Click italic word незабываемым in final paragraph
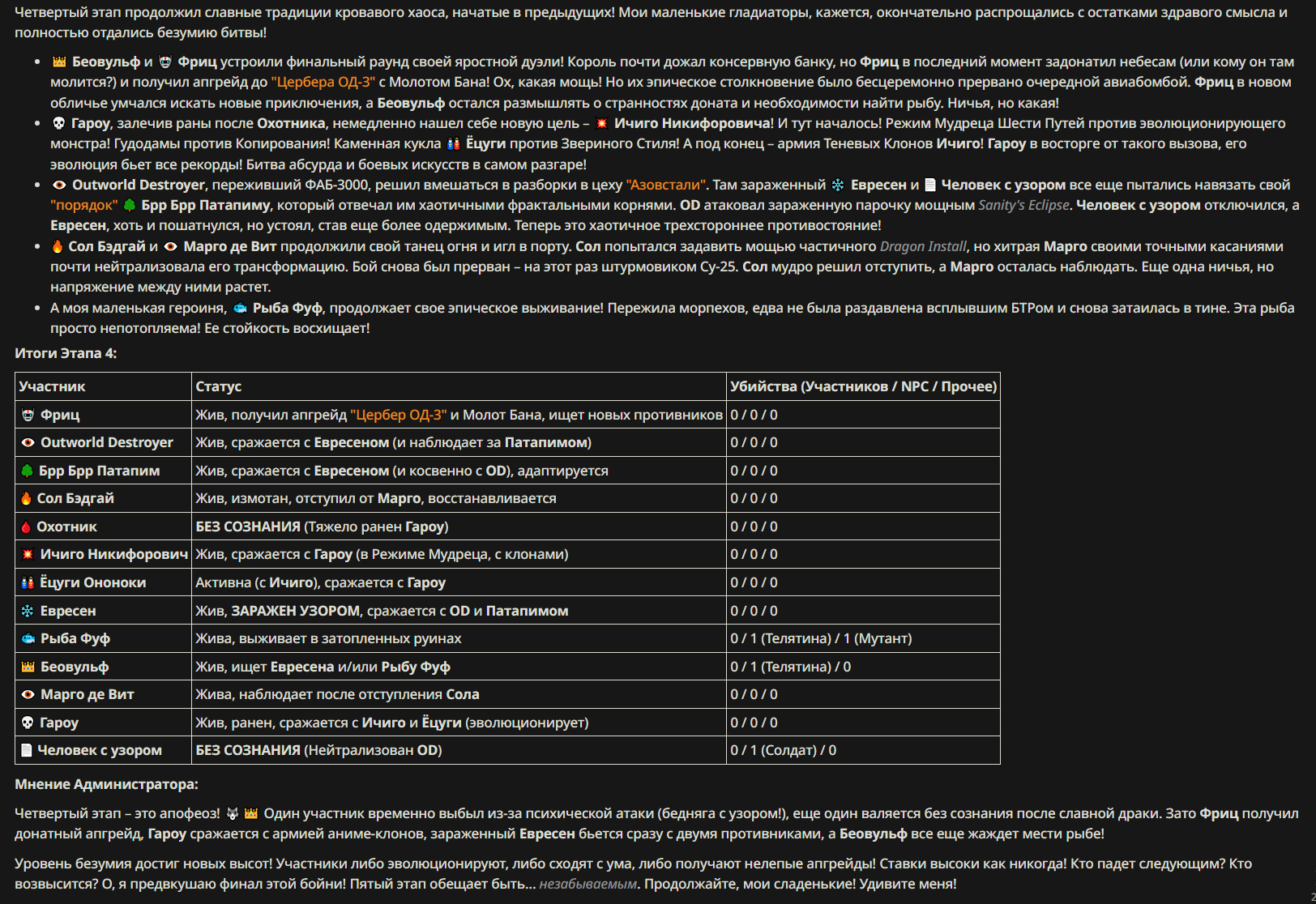The height and width of the screenshot is (904, 1316). coord(588,884)
